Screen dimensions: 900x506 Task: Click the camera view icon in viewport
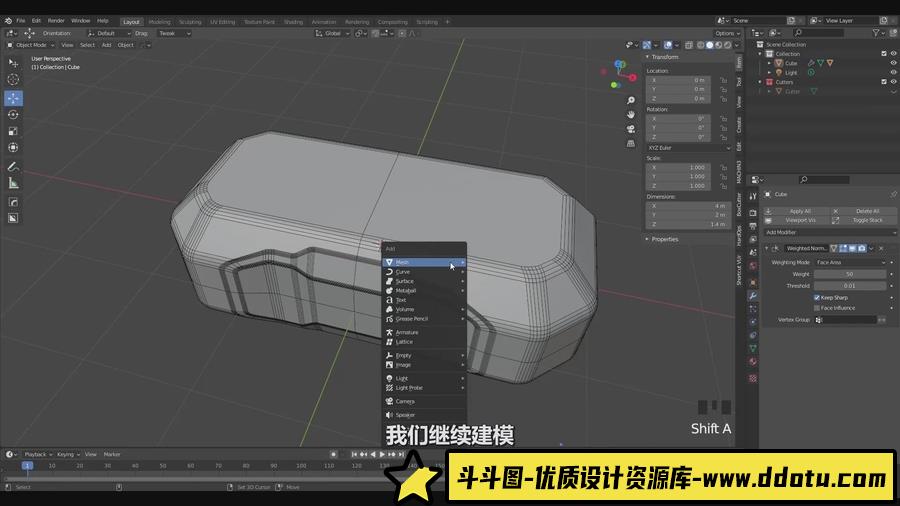tap(631, 129)
